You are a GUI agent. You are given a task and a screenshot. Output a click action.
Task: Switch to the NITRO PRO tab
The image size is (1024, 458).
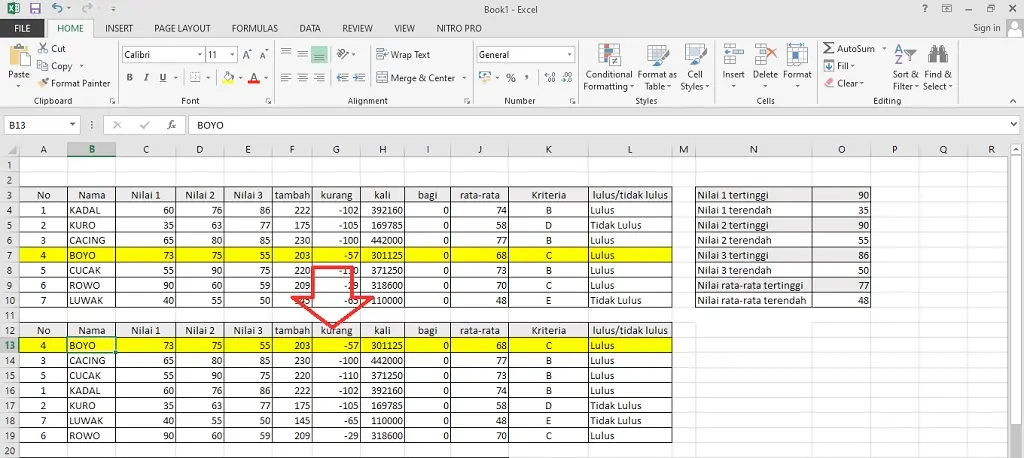pos(459,28)
